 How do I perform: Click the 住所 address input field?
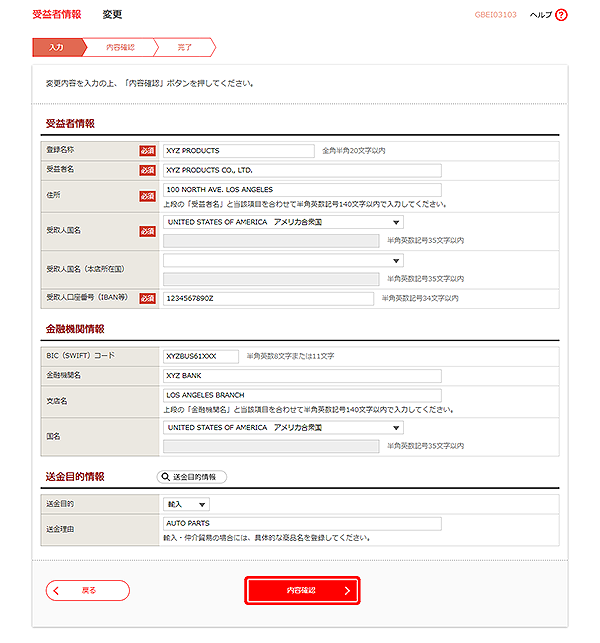click(302, 190)
